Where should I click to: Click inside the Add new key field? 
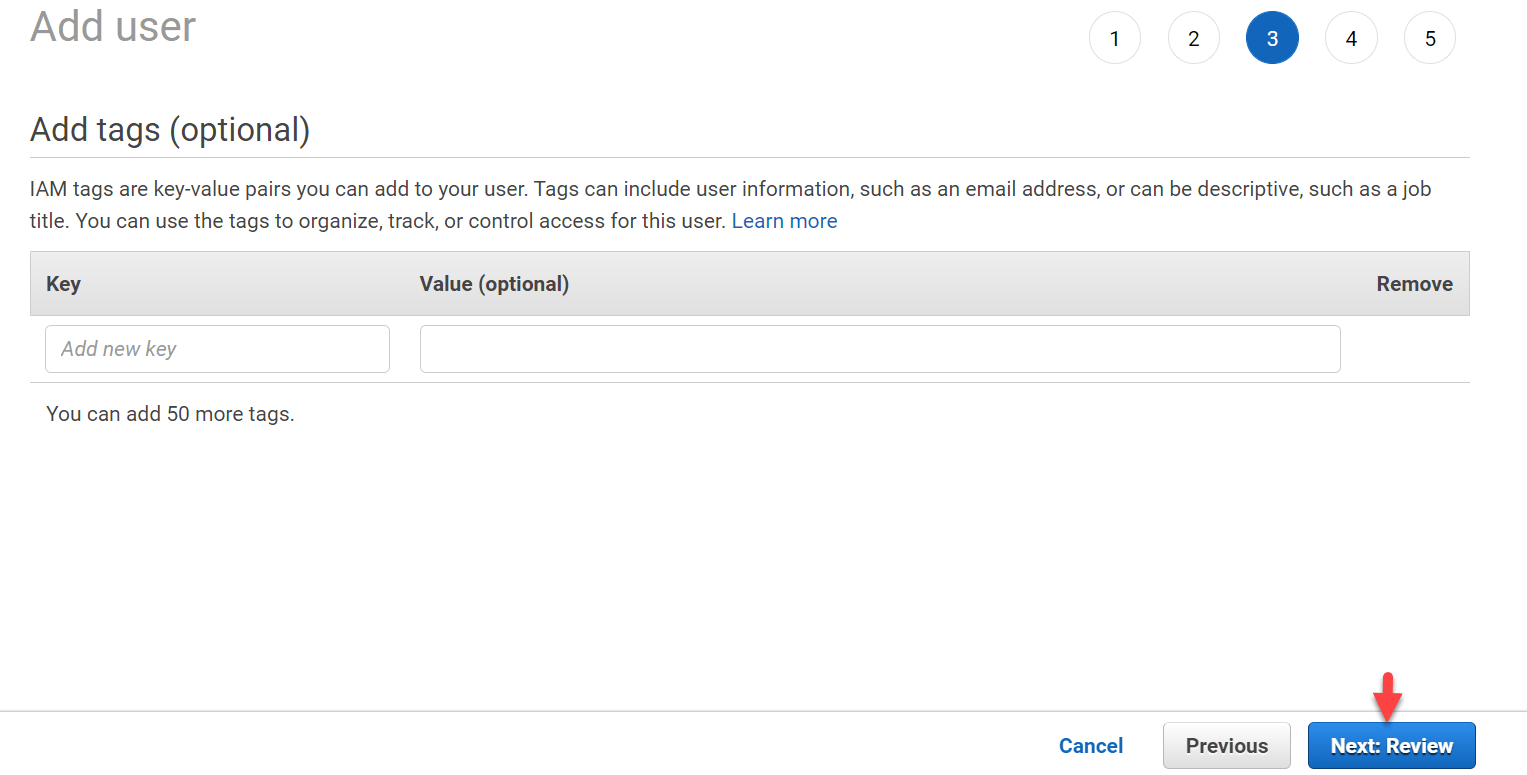pyautogui.click(x=217, y=348)
